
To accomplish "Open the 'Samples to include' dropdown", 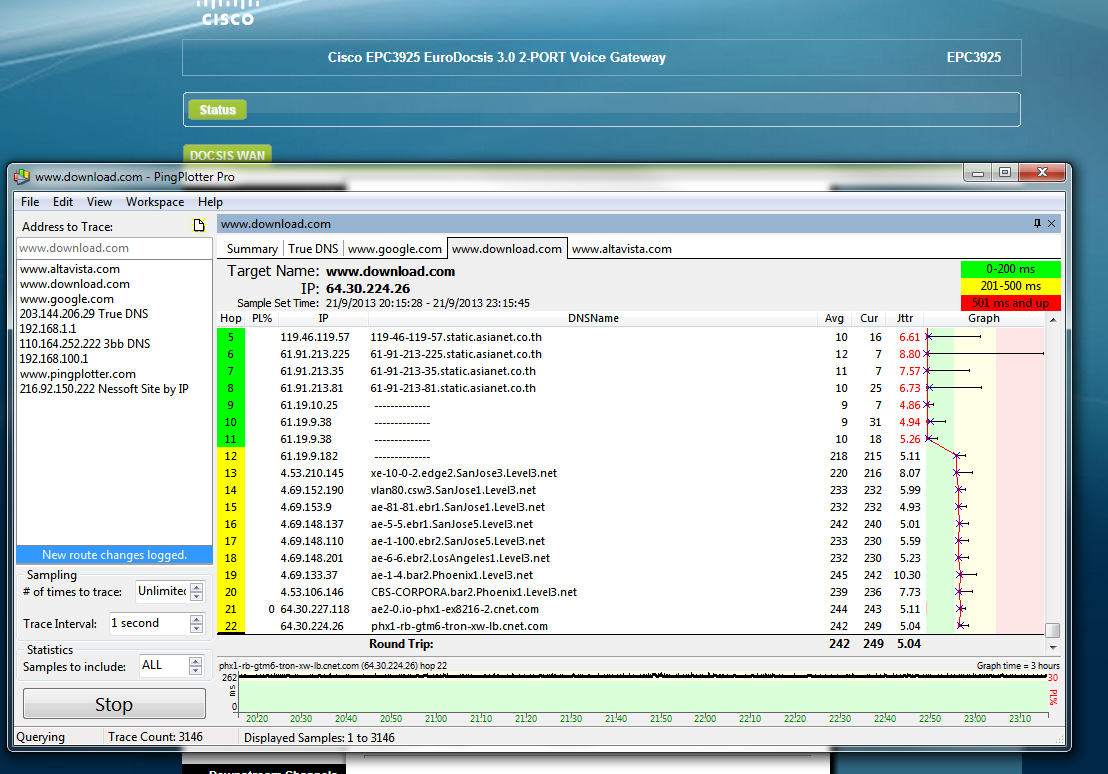I will 196,666.
